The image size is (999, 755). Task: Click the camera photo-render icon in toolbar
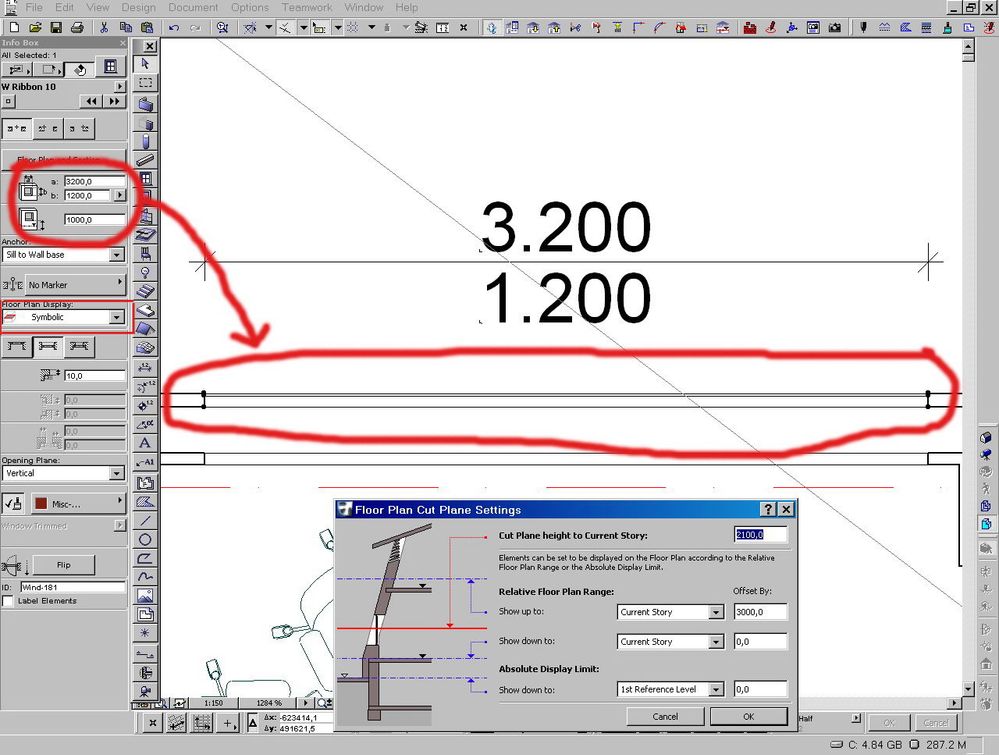coord(834,27)
